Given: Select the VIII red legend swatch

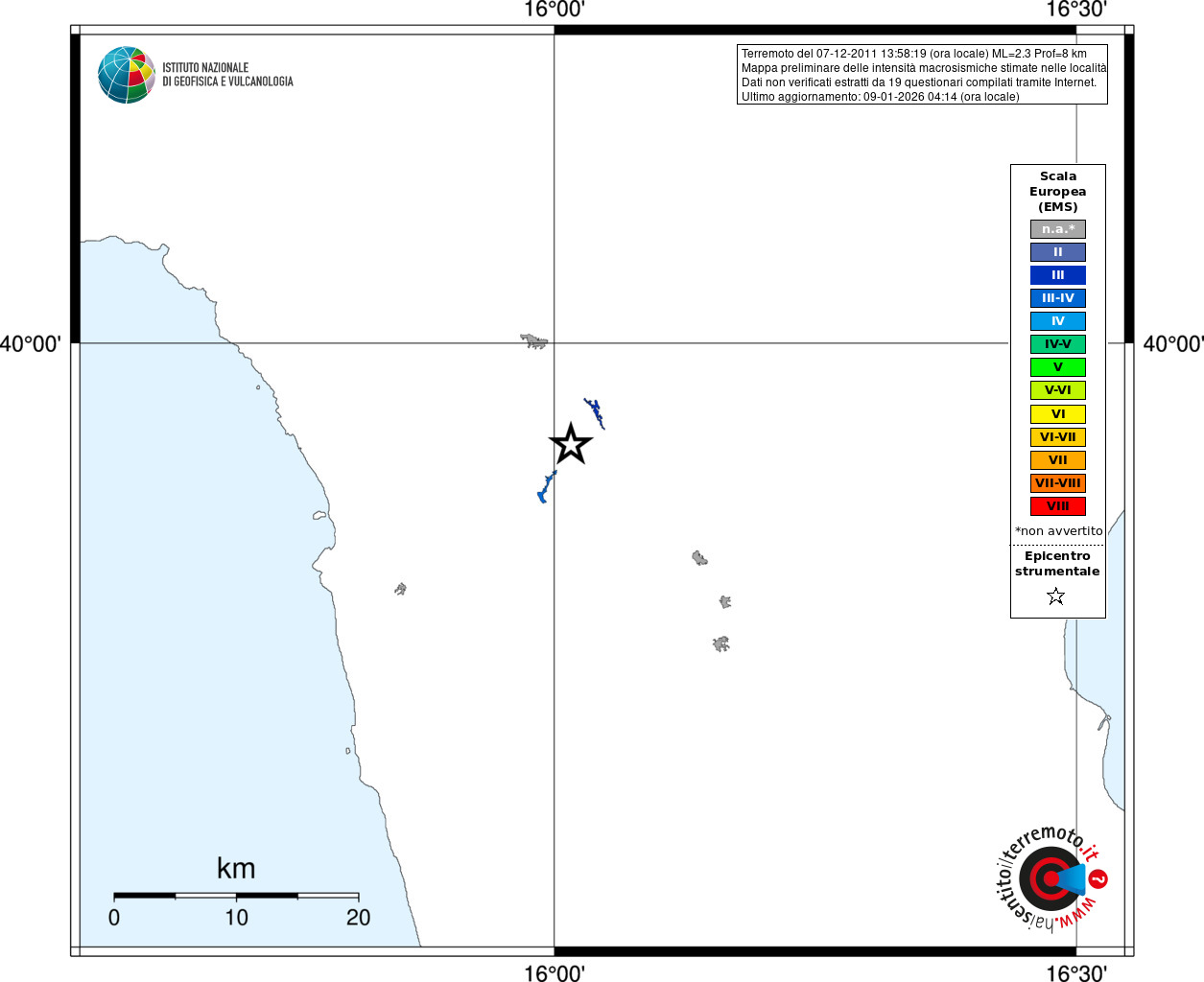Looking at the screenshot, I should pyautogui.click(x=1058, y=506).
